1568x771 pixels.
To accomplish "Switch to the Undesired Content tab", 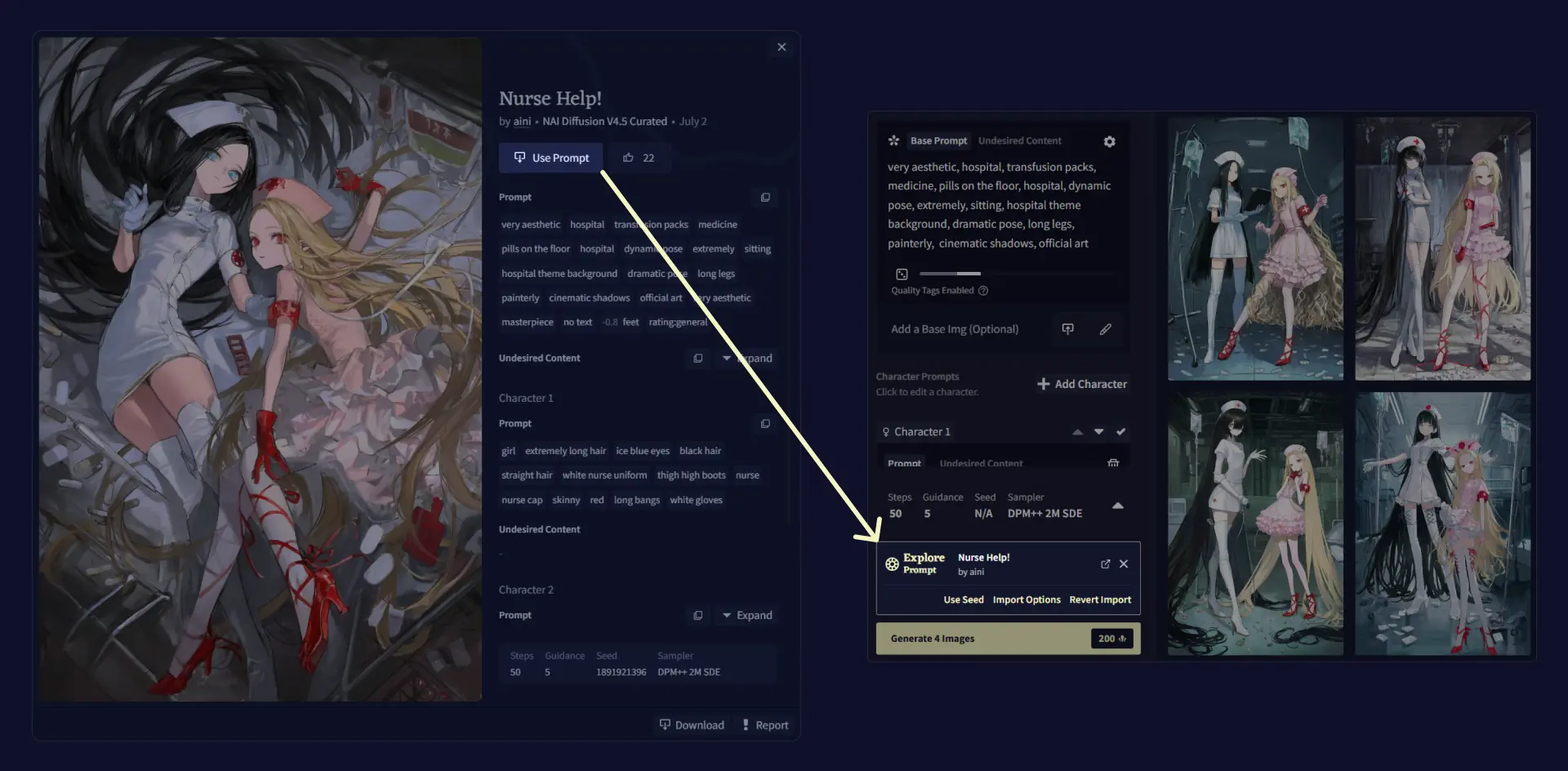I will (x=1019, y=140).
